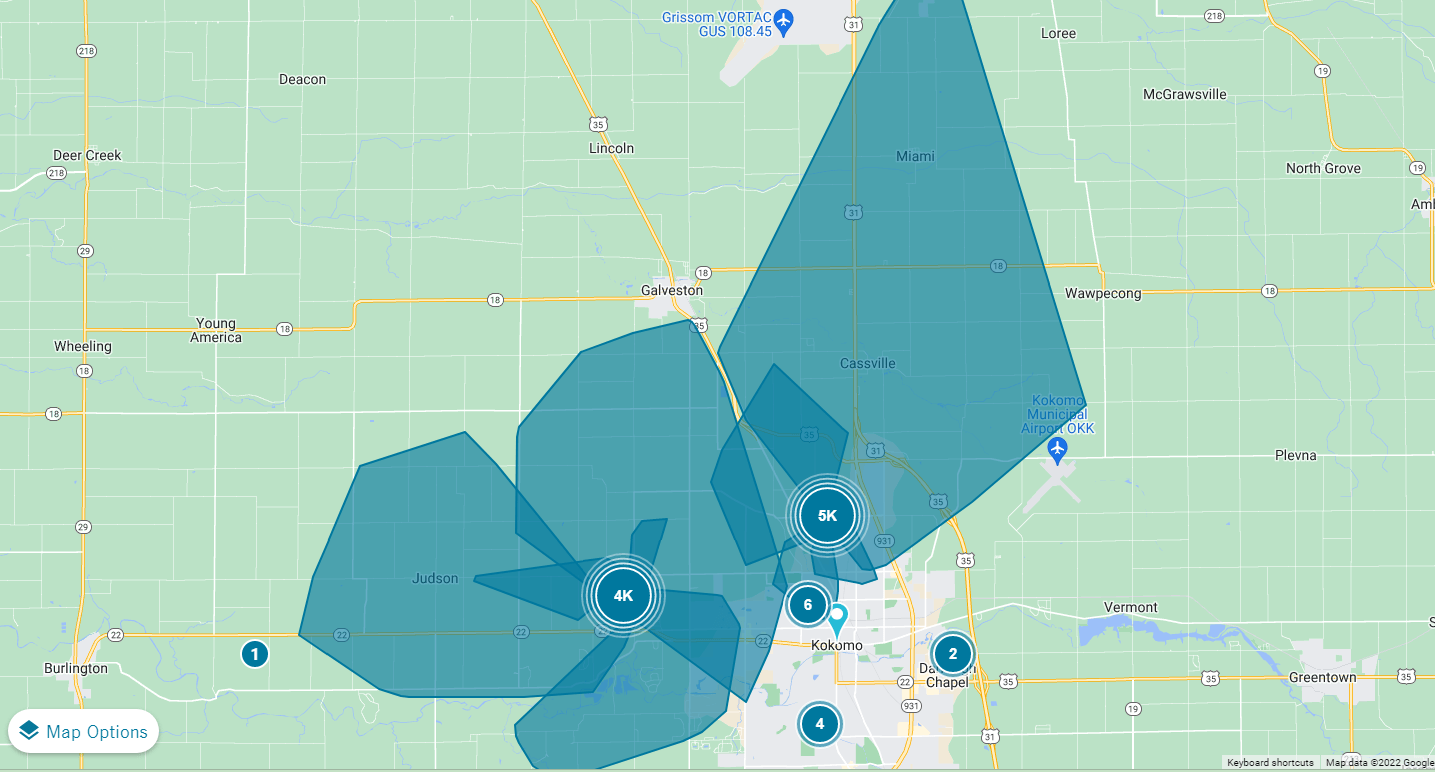This screenshot has width=1435, height=772.
Task: Open the Keyboard shortcuts link
Action: pos(1271,761)
